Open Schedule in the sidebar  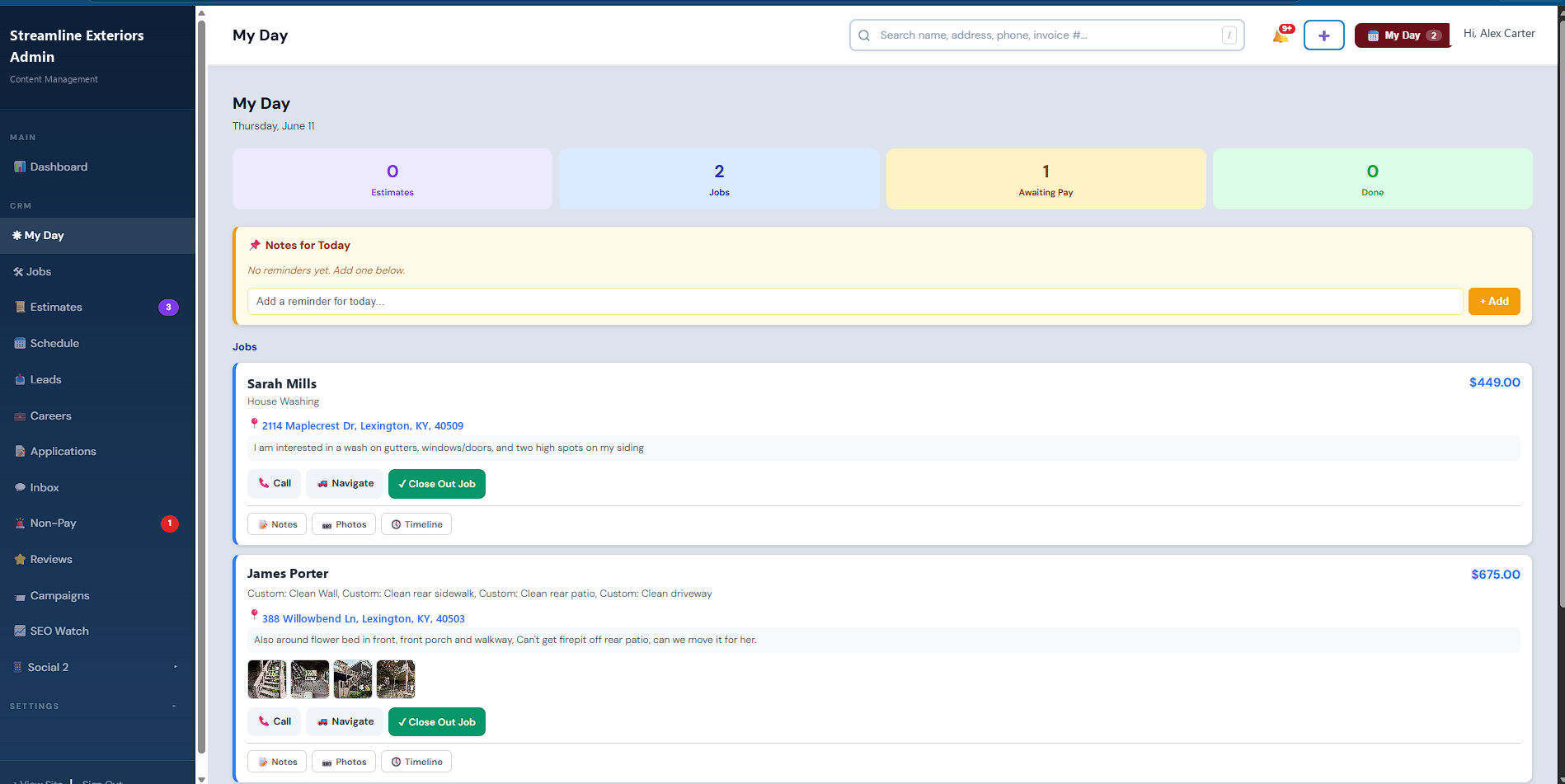click(x=97, y=343)
